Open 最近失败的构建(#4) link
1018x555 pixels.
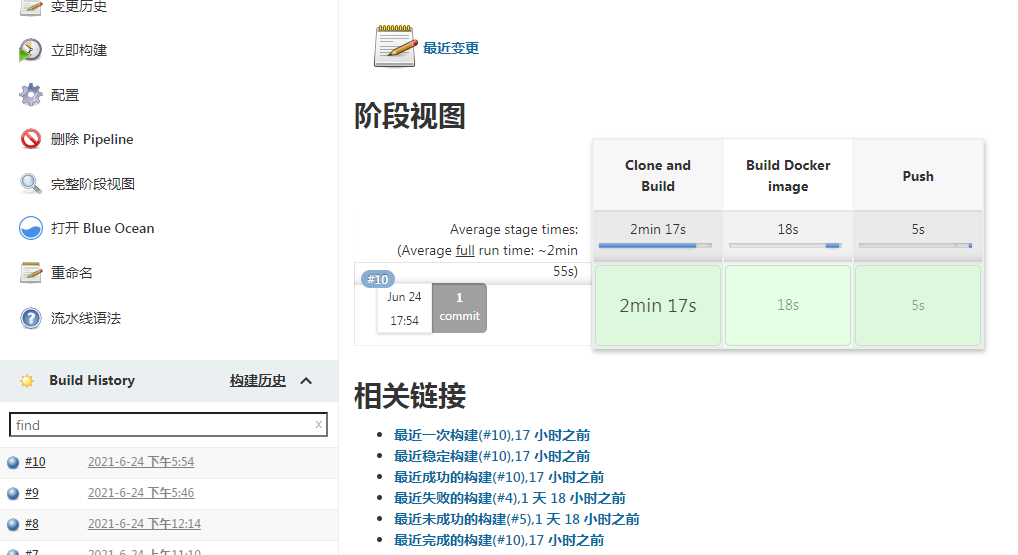510,498
